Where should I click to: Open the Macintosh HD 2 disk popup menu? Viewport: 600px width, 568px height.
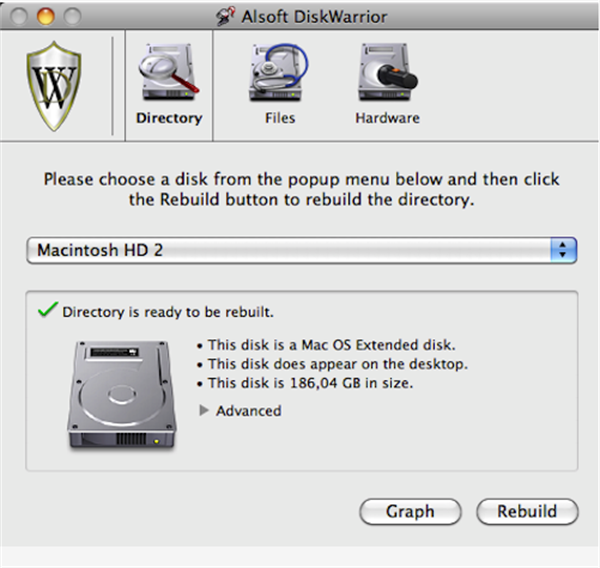pyautogui.click(x=302, y=250)
